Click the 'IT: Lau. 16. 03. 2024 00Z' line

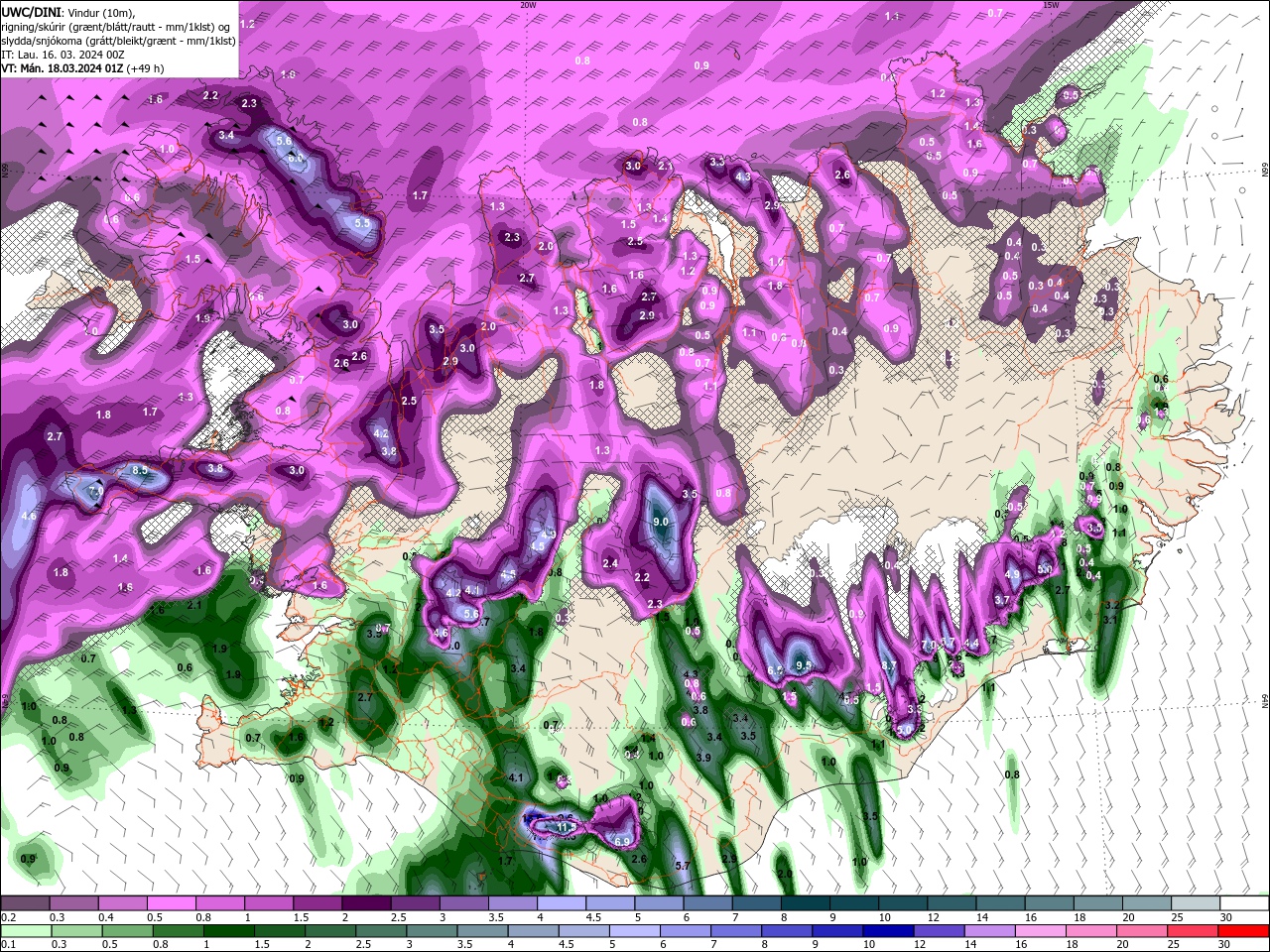click(64, 55)
